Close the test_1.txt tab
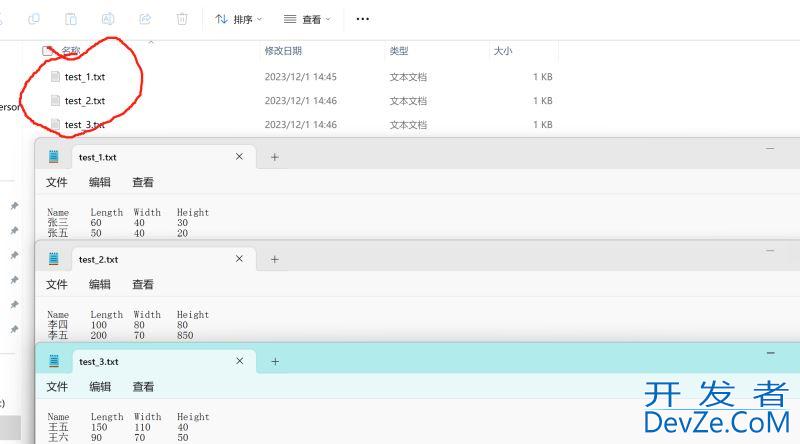Image resolution: width=800 pixels, height=444 pixels. [x=239, y=157]
